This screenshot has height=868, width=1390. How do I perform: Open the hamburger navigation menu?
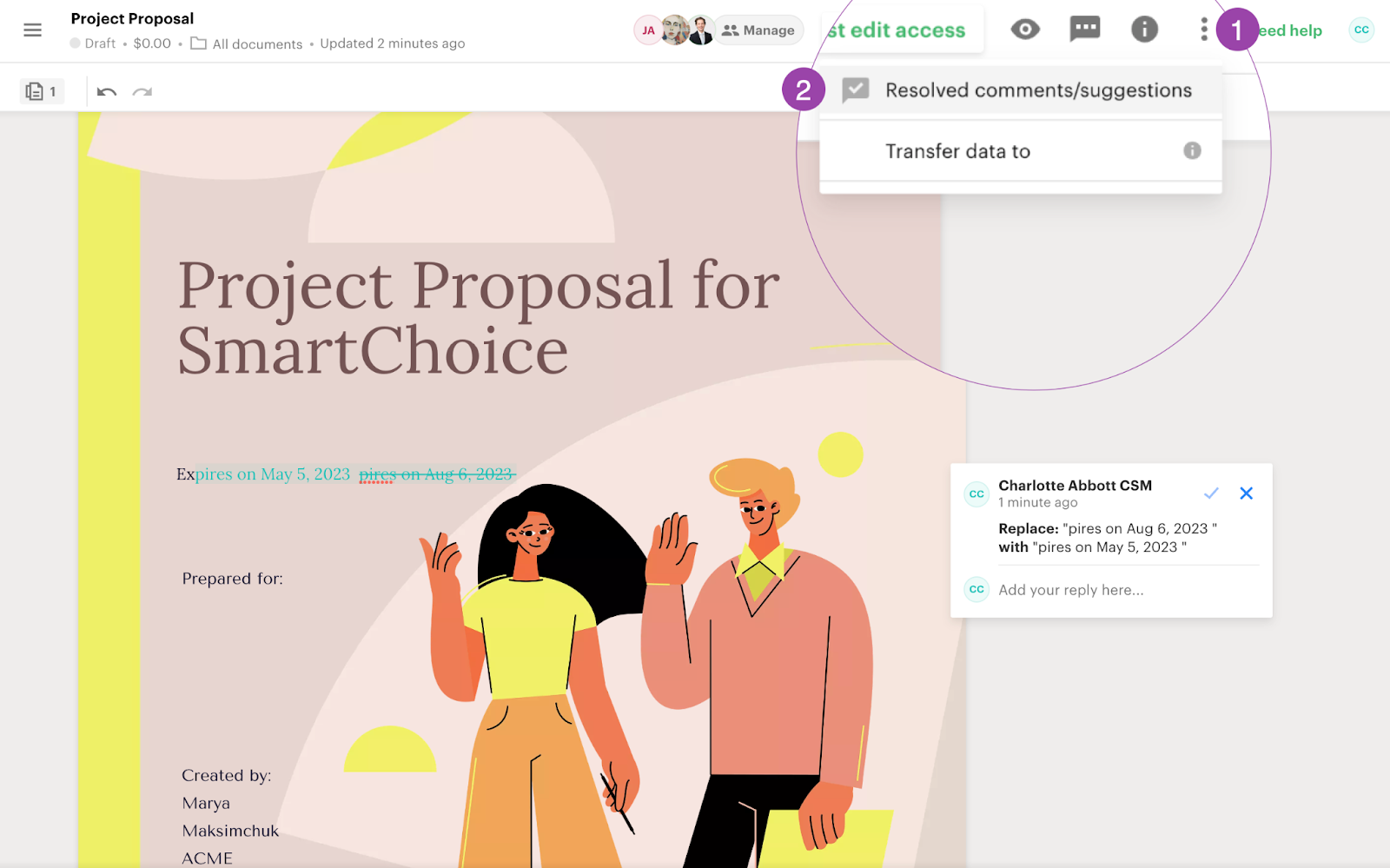[x=32, y=30]
